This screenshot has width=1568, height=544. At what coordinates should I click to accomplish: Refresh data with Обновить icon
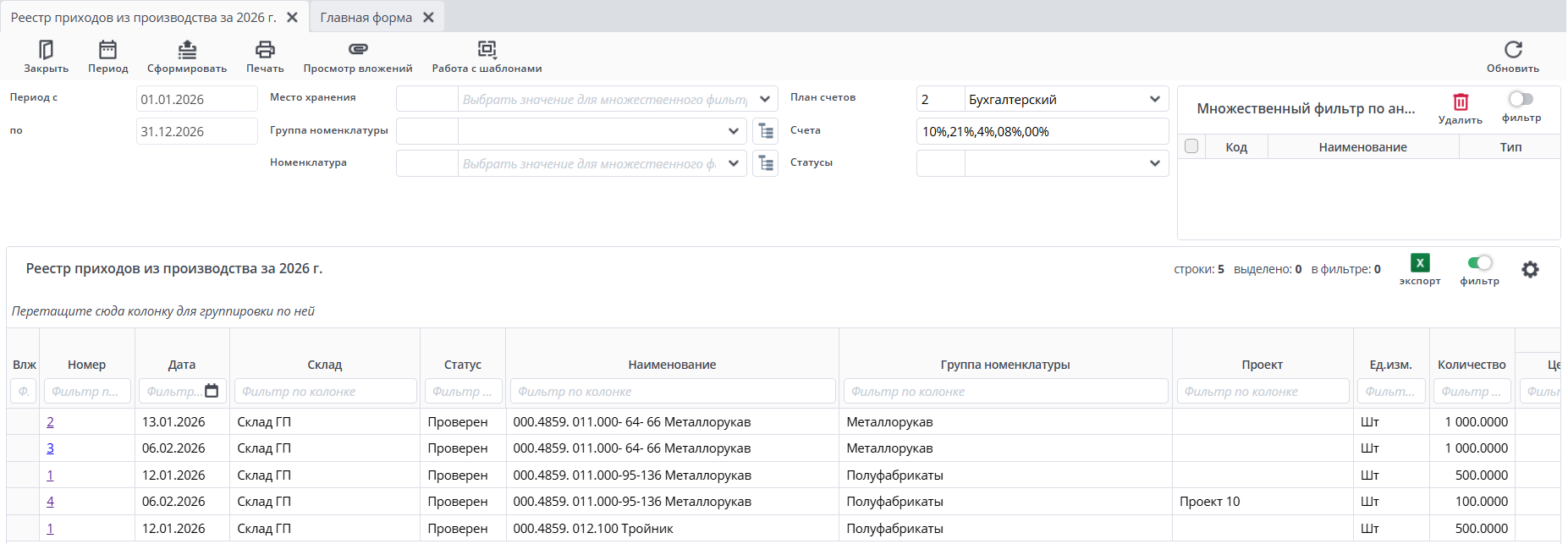(1512, 51)
